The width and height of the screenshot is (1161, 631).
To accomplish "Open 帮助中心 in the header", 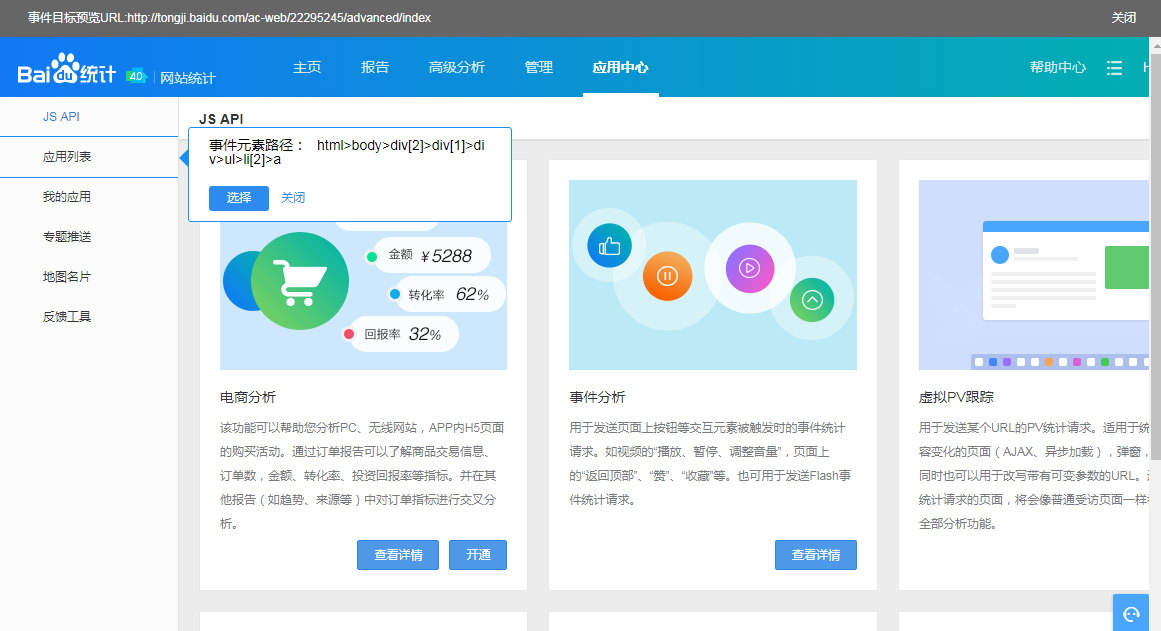I will click(1057, 68).
